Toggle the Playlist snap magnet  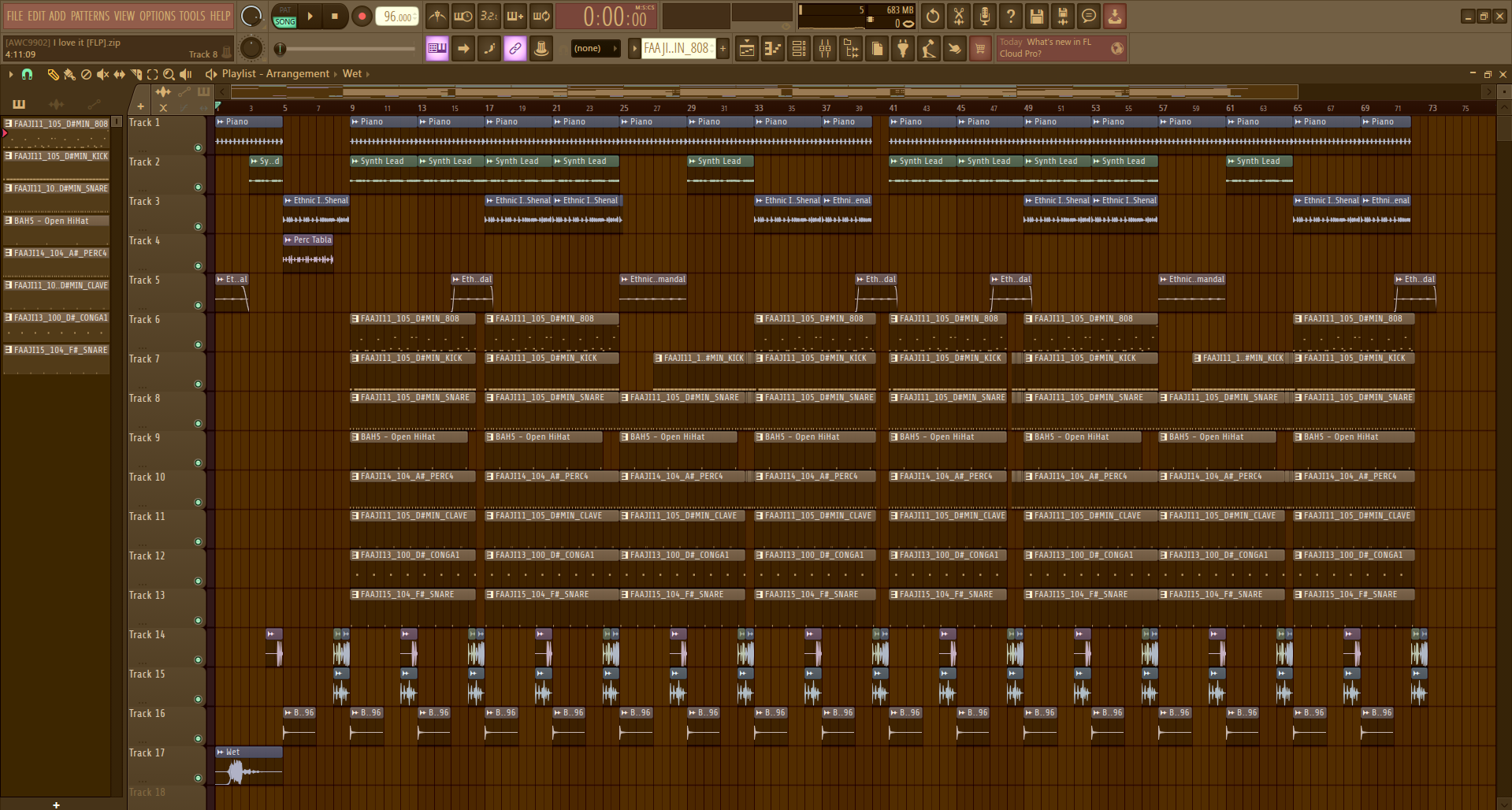pyautogui.click(x=28, y=74)
